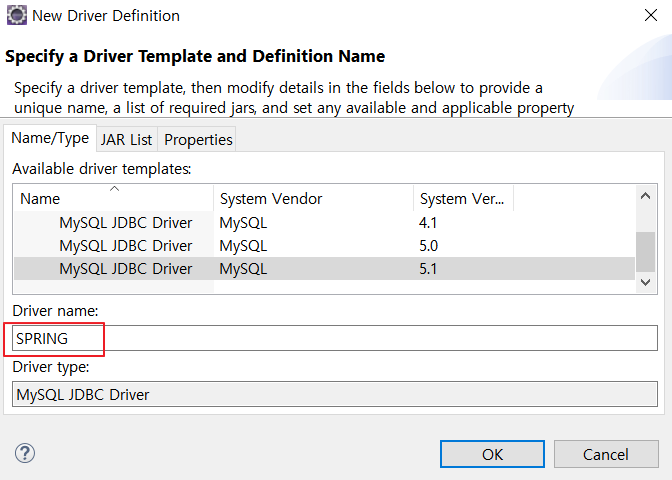Switch to the JAR List tab
This screenshot has height=480, width=672.
[126, 140]
